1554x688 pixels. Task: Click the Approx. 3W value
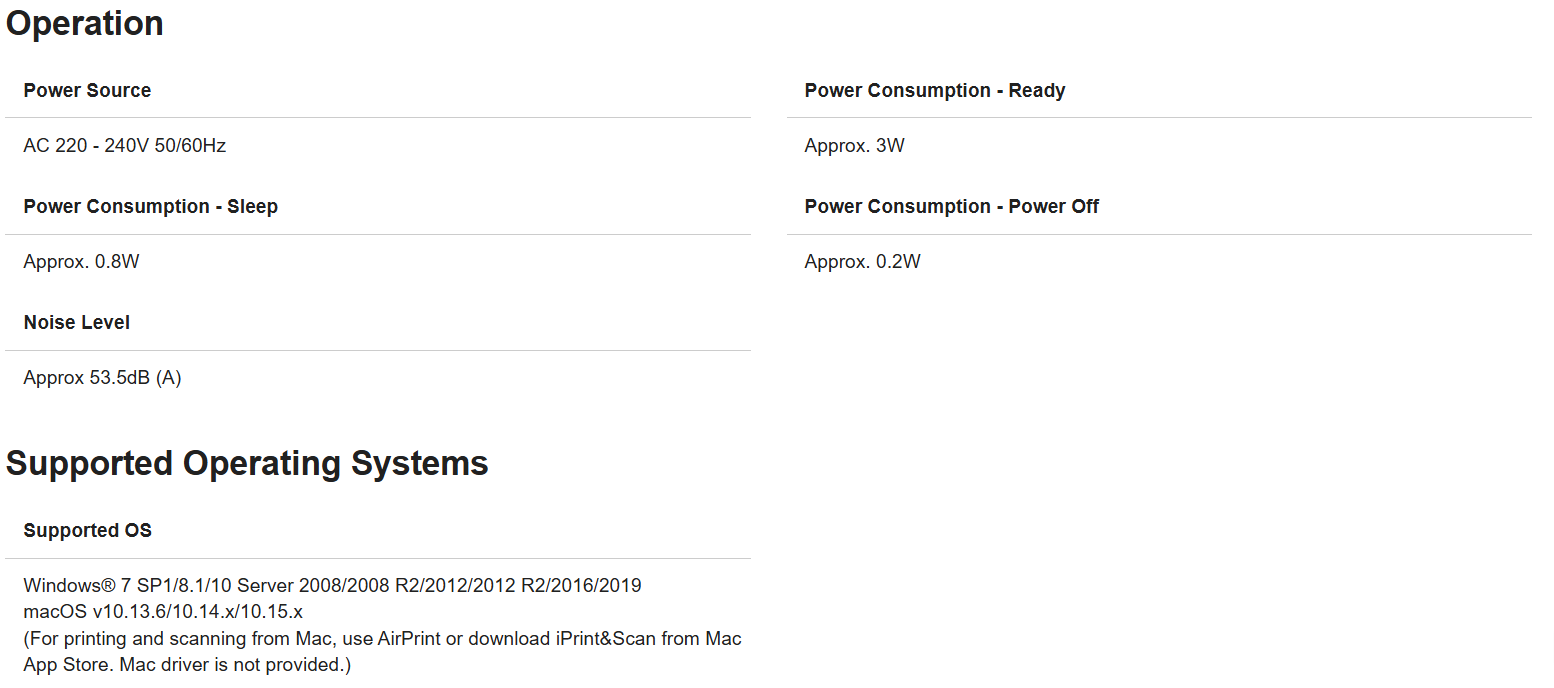[855, 146]
